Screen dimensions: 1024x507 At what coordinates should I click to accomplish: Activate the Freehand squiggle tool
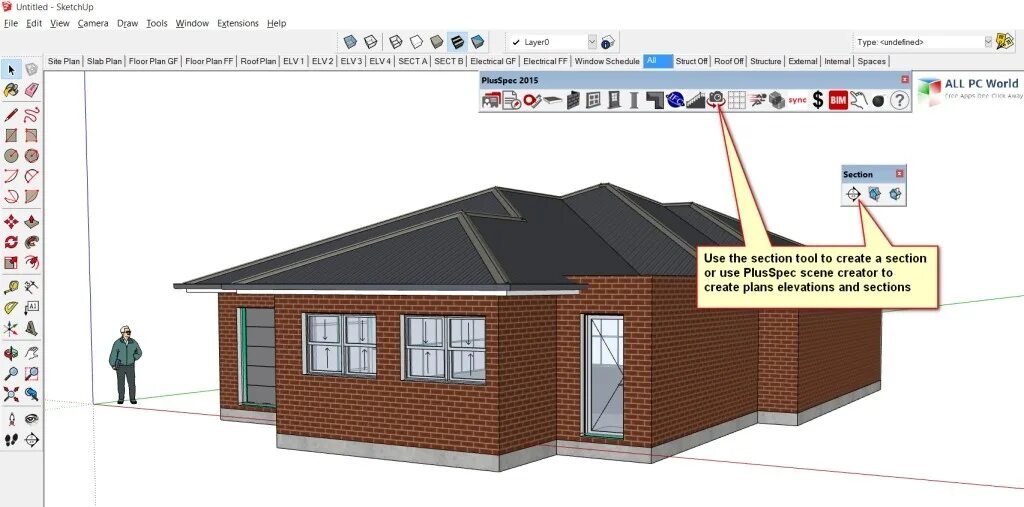pyautogui.click(x=31, y=116)
